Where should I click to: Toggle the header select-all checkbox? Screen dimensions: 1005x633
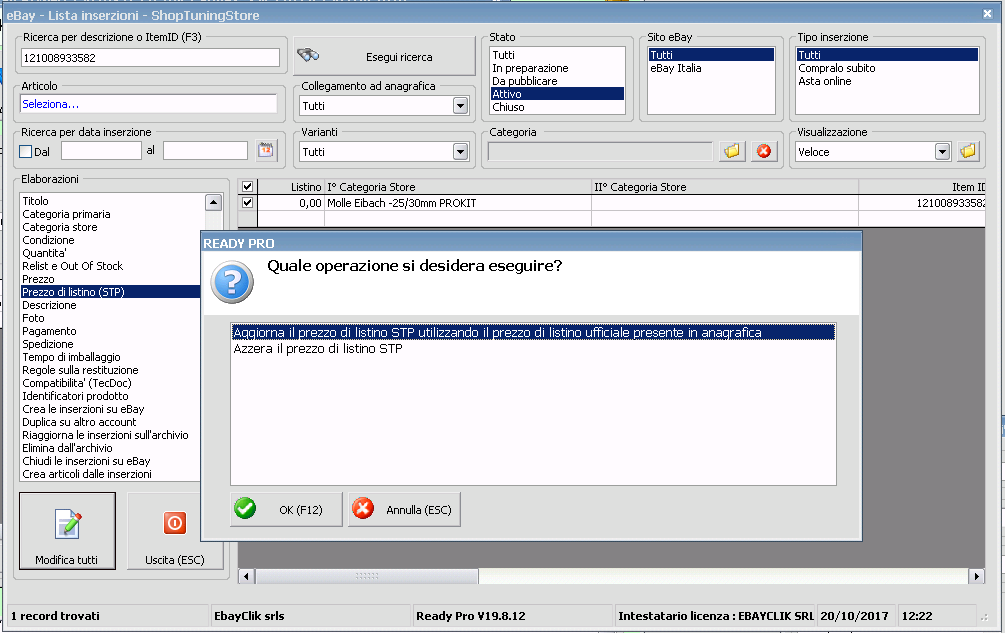point(247,186)
